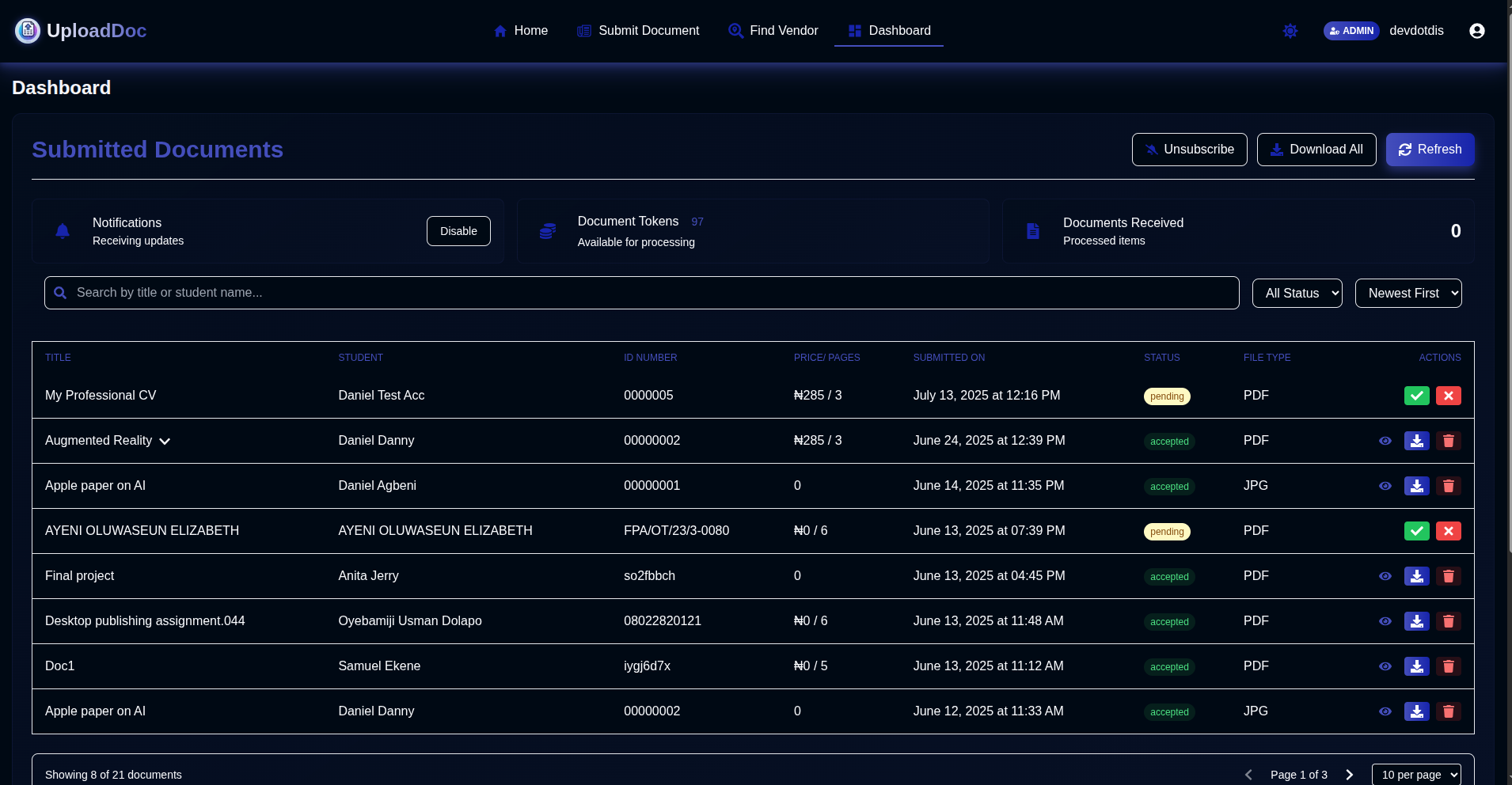Click the notifications bell icon
Image resolution: width=1512 pixels, height=785 pixels.
point(63,231)
